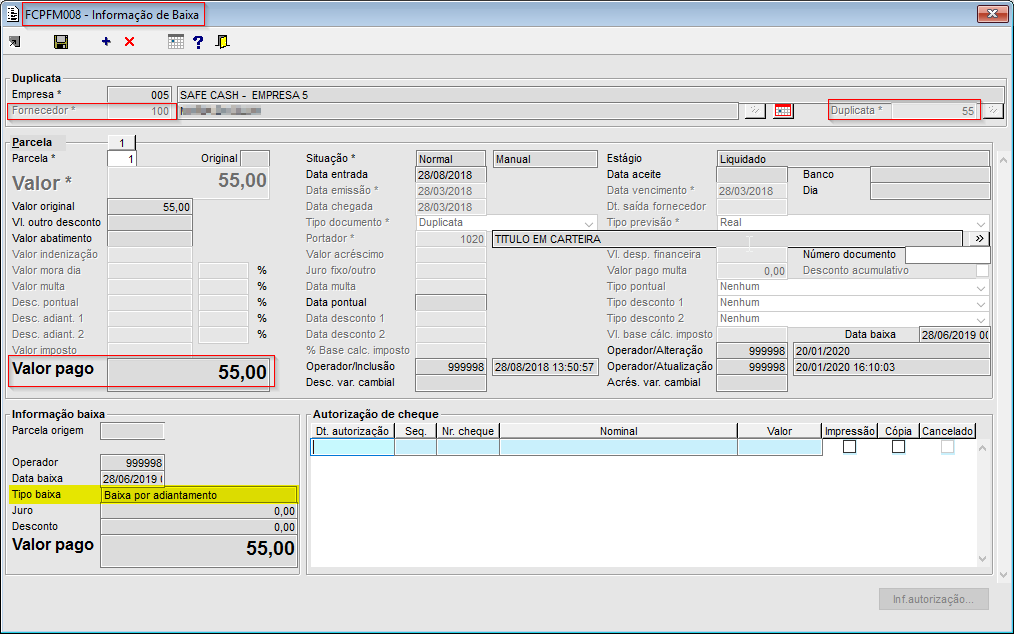Delete record with the red X icon
This screenshot has height=634, width=1014.
coord(129,41)
